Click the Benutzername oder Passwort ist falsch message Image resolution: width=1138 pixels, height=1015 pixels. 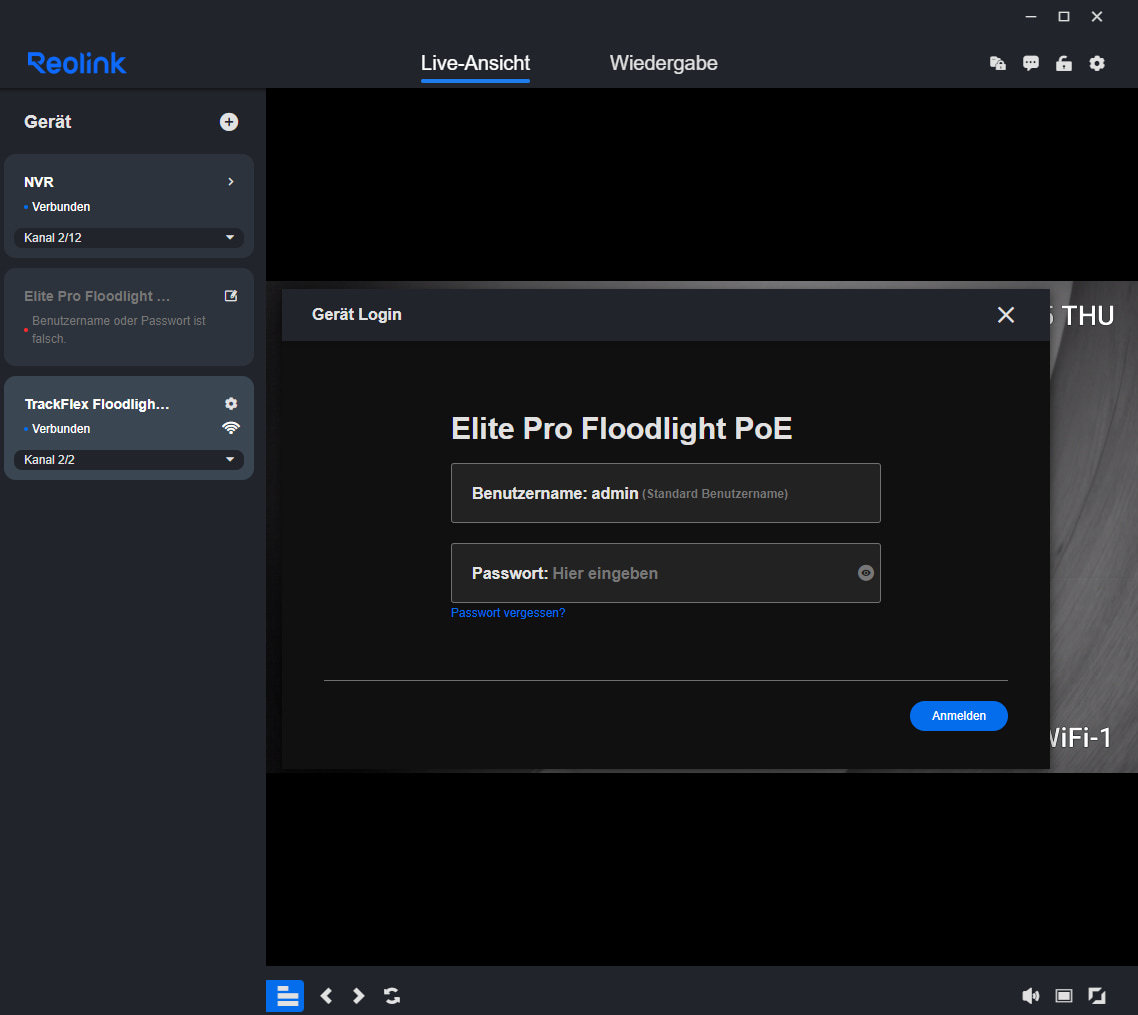click(x=119, y=329)
